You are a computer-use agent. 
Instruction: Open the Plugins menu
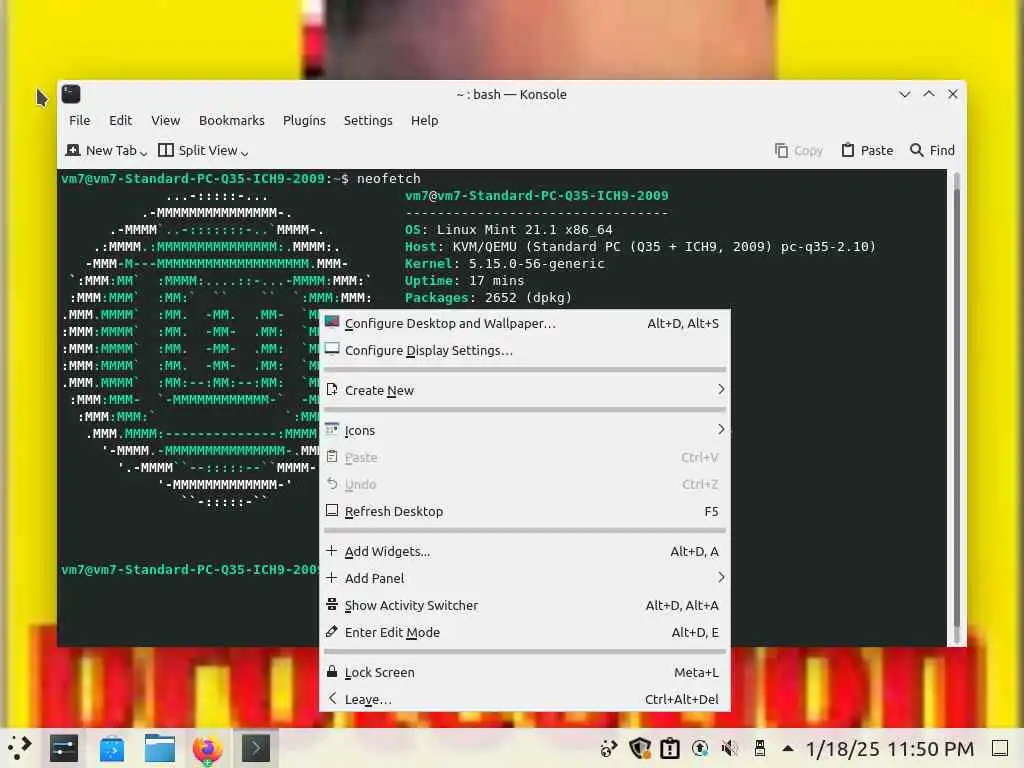pos(304,120)
